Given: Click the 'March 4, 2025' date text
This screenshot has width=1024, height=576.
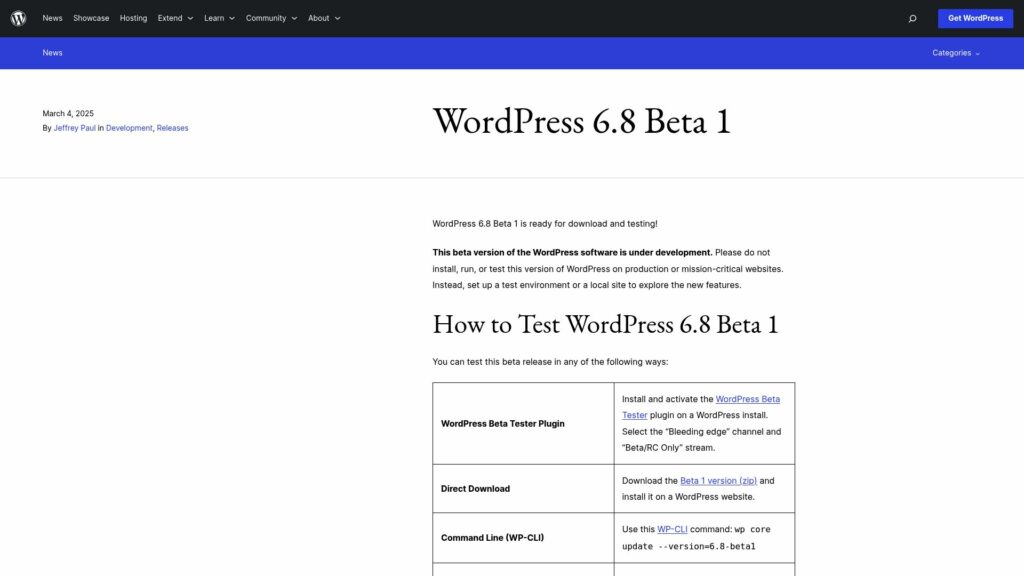Looking at the screenshot, I should pyautogui.click(x=68, y=114).
